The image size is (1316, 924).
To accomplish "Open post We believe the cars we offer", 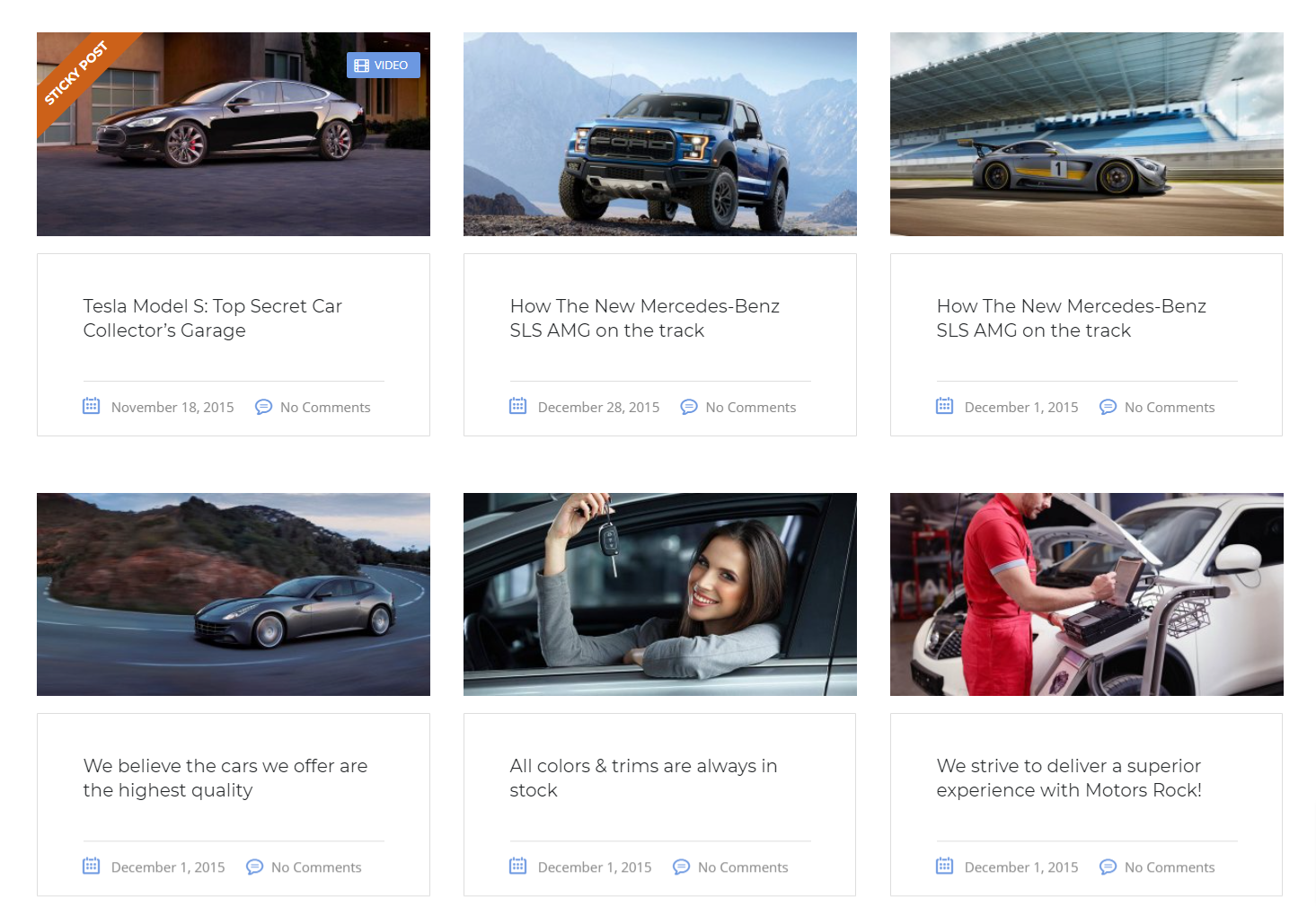I will click(x=225, y=778).
